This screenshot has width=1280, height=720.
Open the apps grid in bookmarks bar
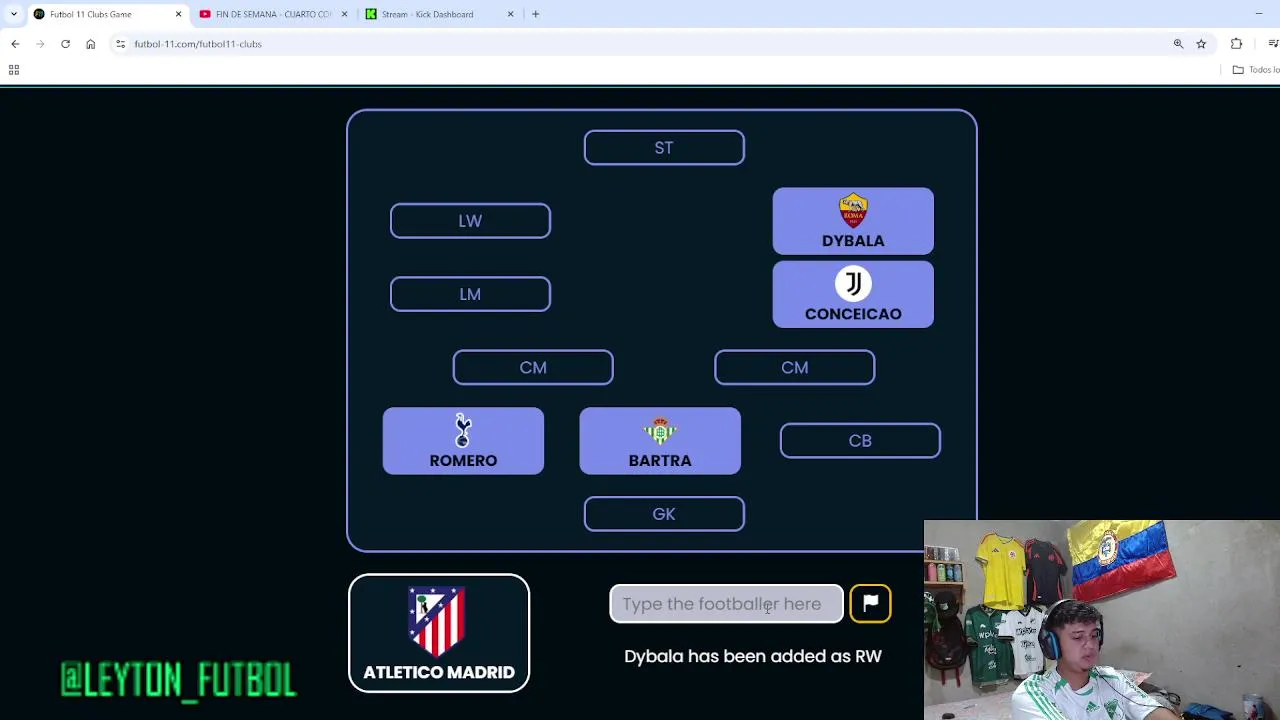point(14,70)
